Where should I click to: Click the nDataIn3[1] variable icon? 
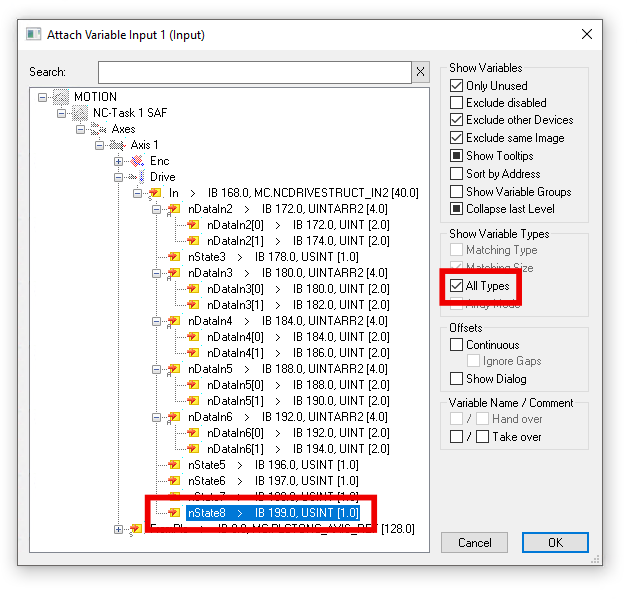[193, 305]
